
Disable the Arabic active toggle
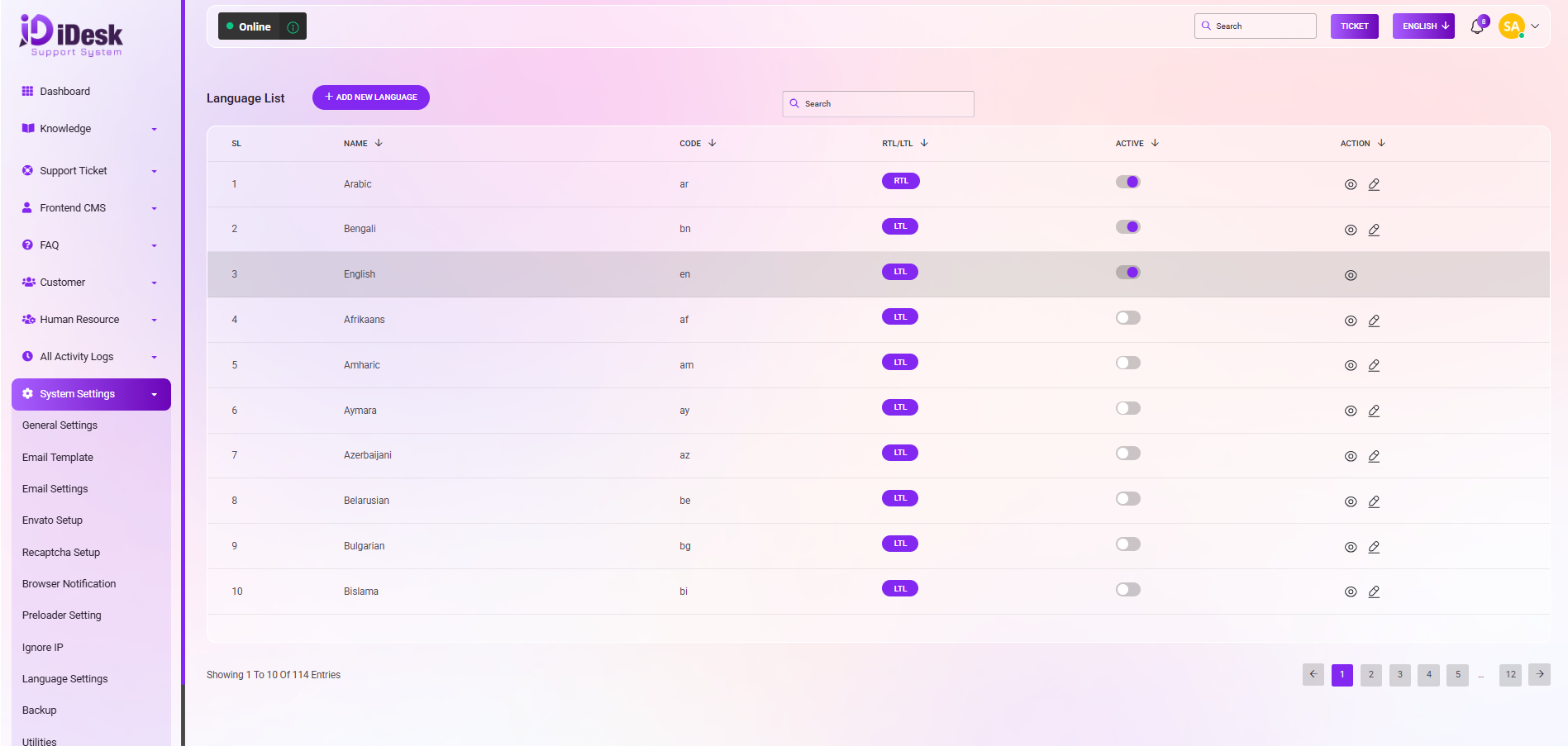tap(1128, 182)
